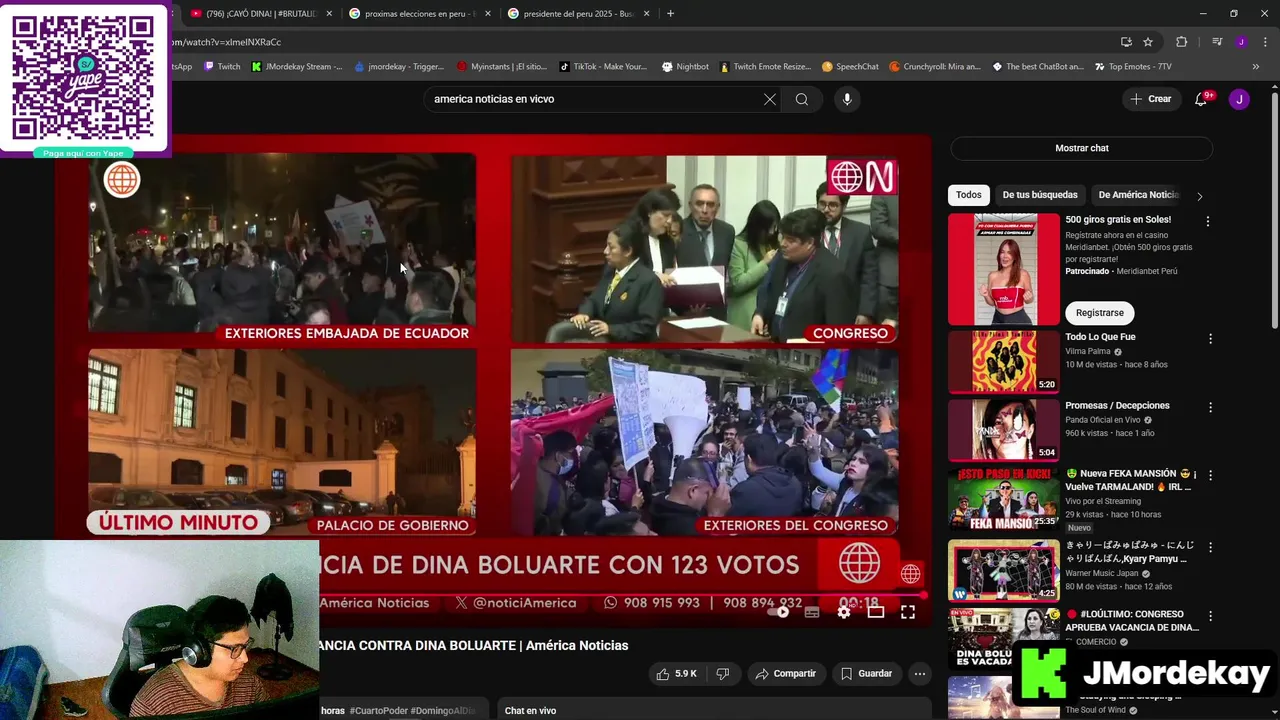Image resolution: width=1280 pixels, height=720 pixels.
Task: Click the video progress bar
Action: pos(620,595)
